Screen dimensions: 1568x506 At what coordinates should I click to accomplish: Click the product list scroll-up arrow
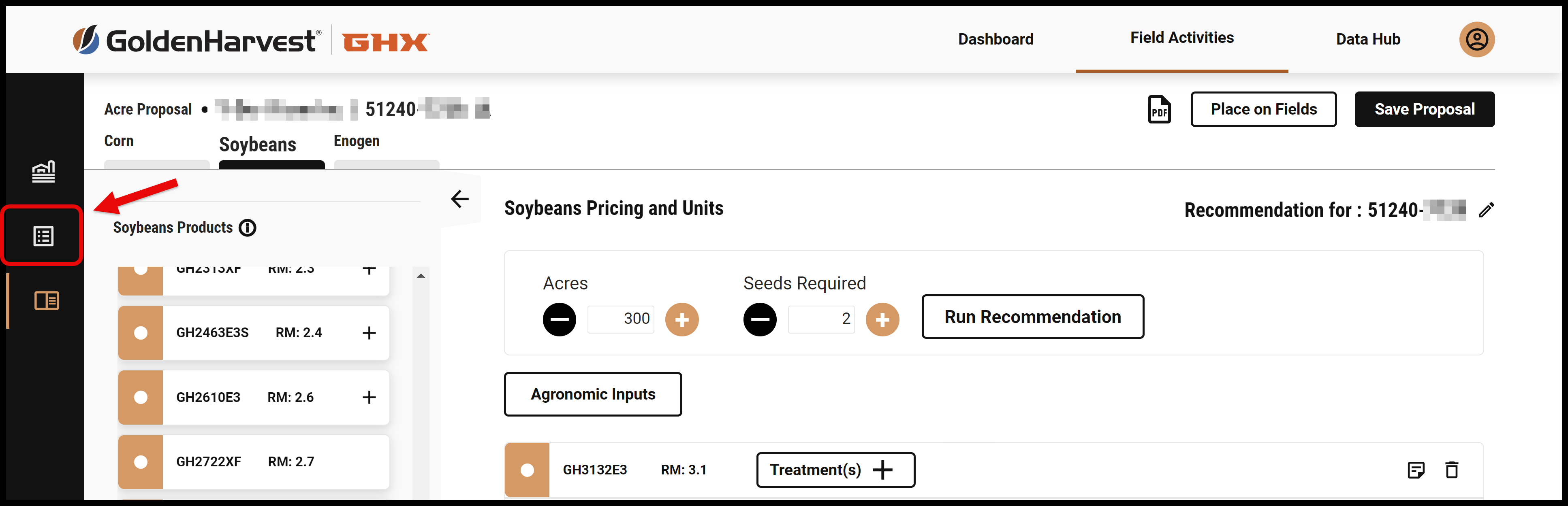point(421,276)
